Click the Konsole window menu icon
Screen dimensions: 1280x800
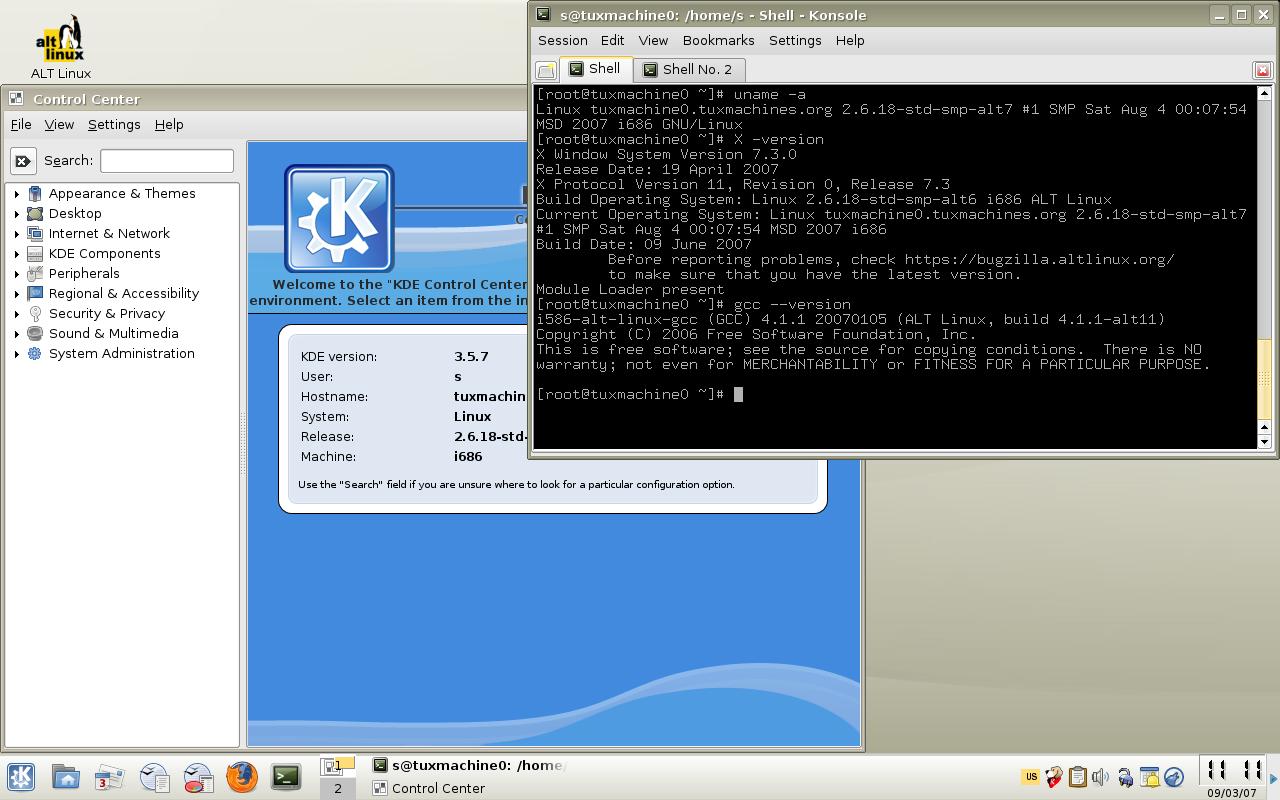click(543, 15)
